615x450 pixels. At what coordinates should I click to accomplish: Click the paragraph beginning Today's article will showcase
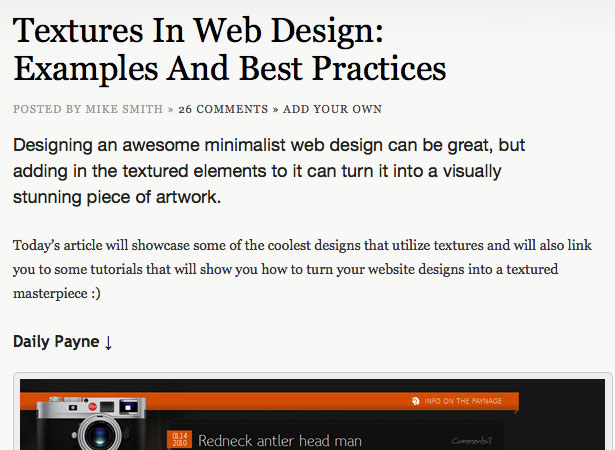click(x=302, y=269)
